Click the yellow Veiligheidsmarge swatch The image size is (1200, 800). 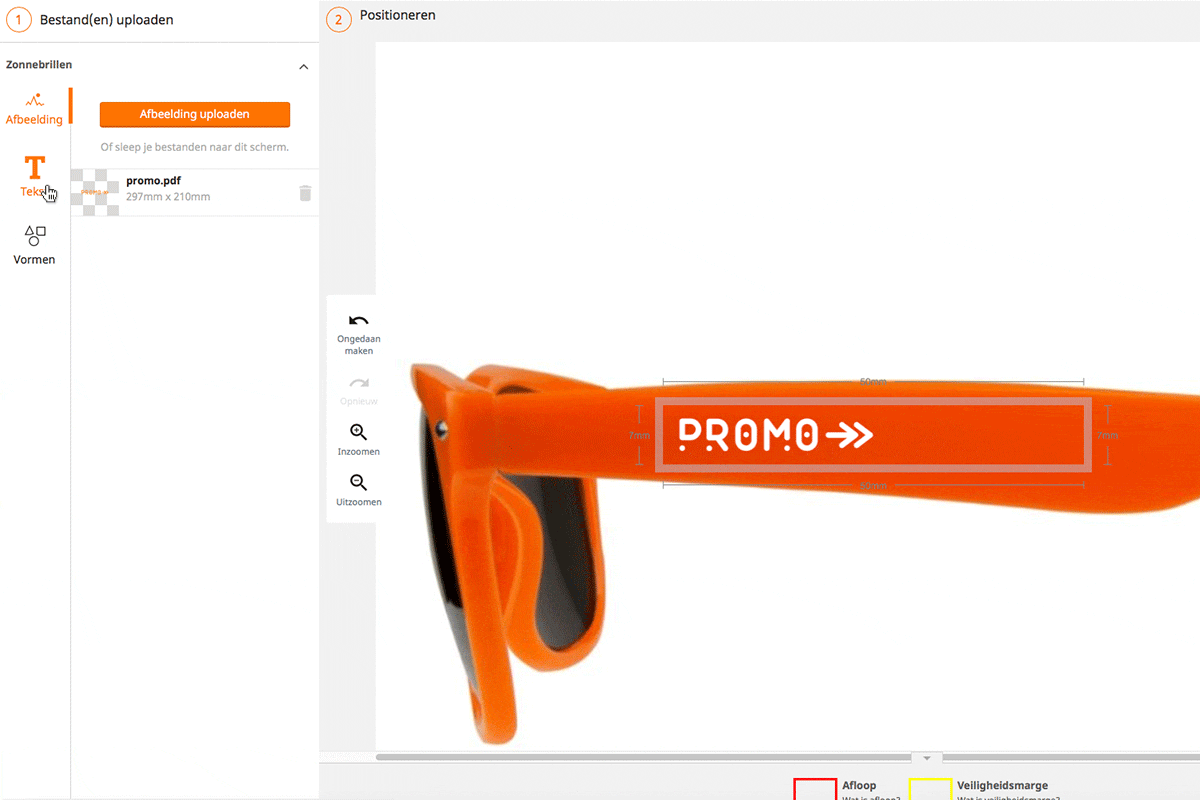[930, 789]
